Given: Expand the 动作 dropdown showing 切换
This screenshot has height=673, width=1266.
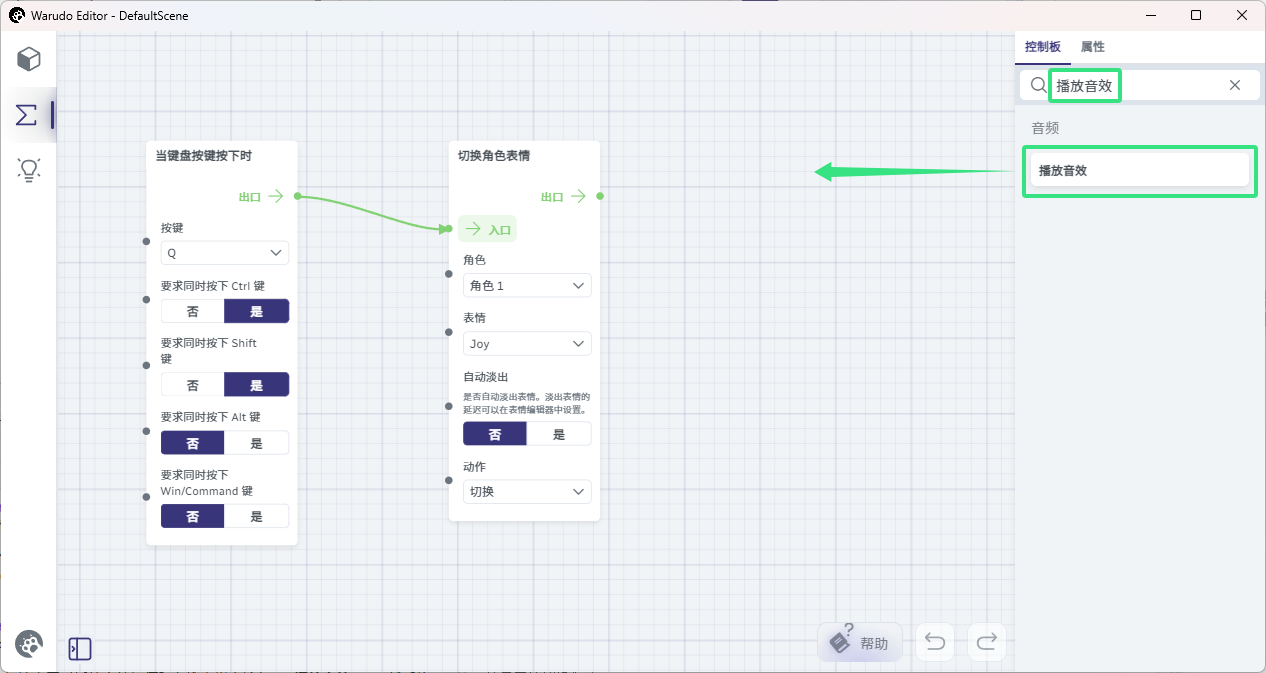Looking at the screenshot, I should click(x=527, y=492).
